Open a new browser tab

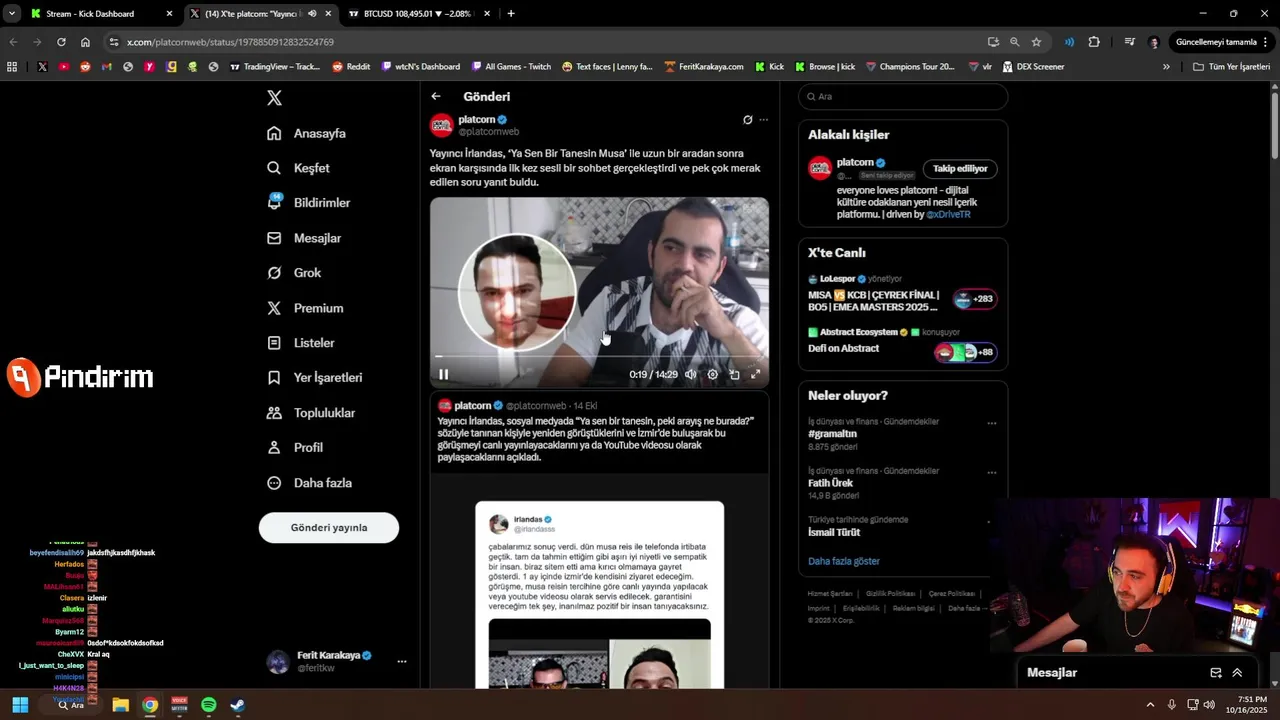(511, 14)
